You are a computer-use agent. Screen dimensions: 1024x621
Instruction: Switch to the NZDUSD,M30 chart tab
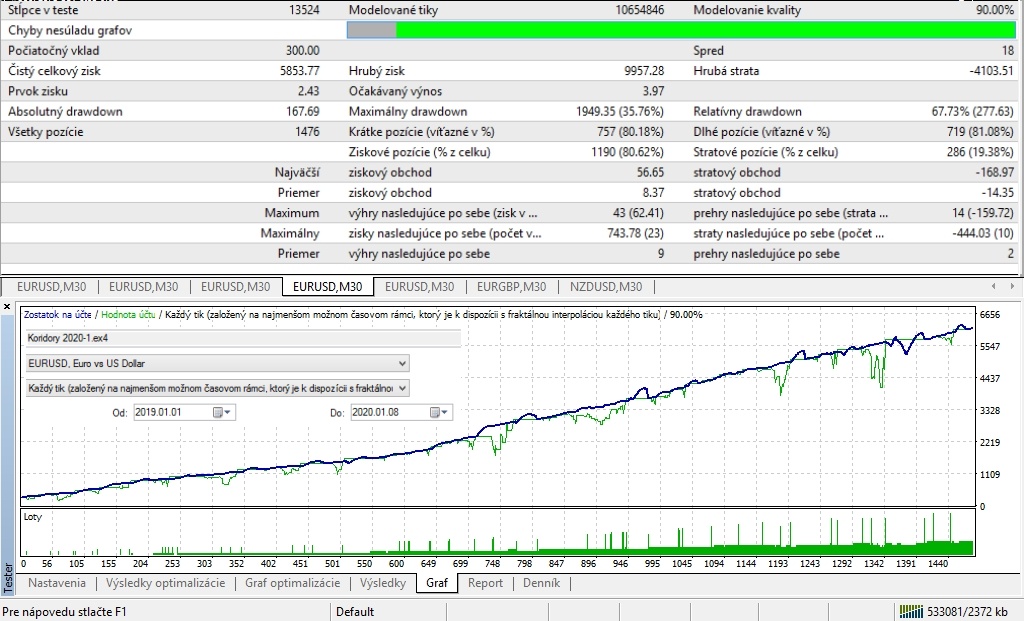[606, 287]
